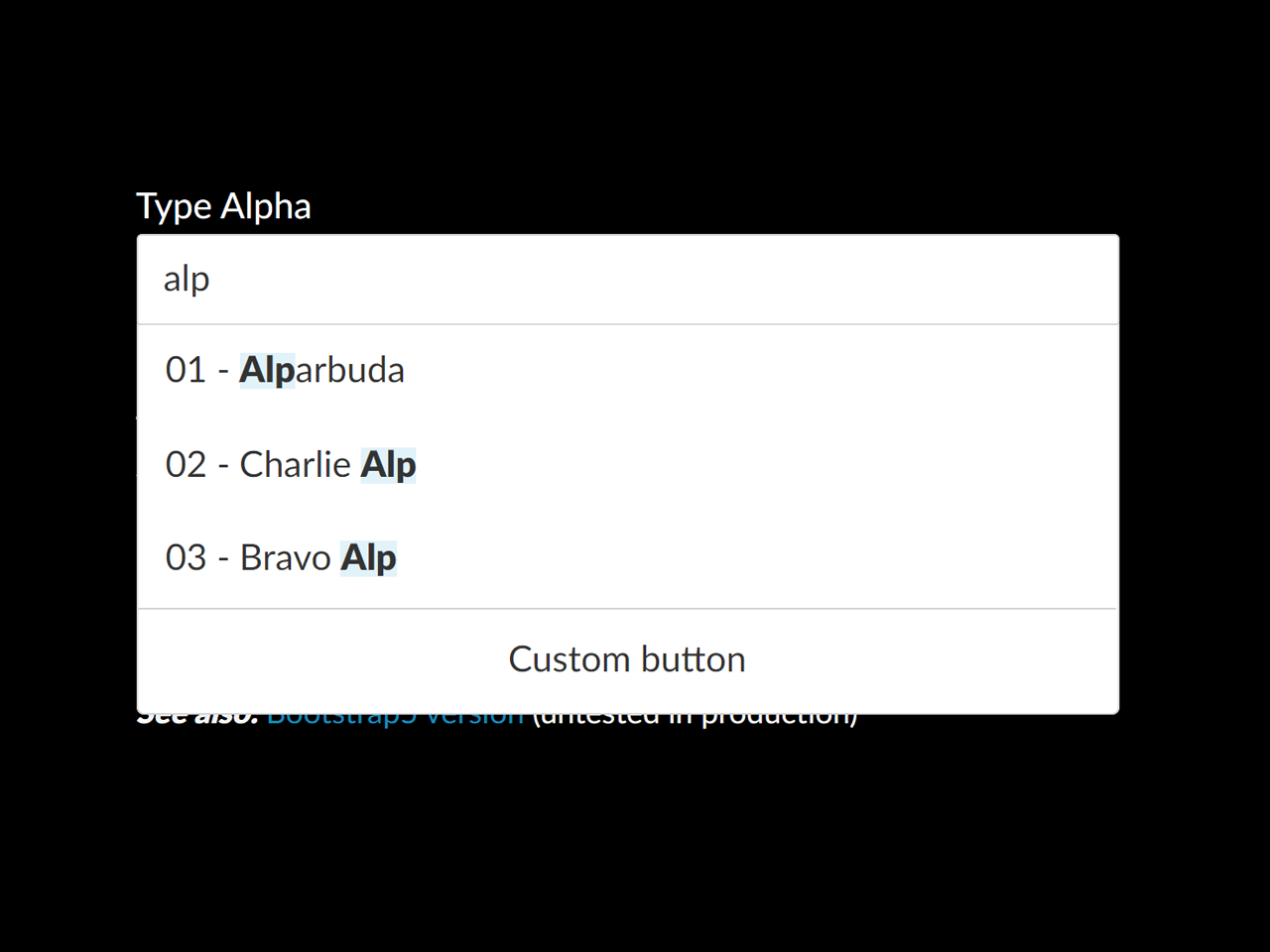Place the cursor on the typed "alp" text
The image size is (1270, 952).
187,280
